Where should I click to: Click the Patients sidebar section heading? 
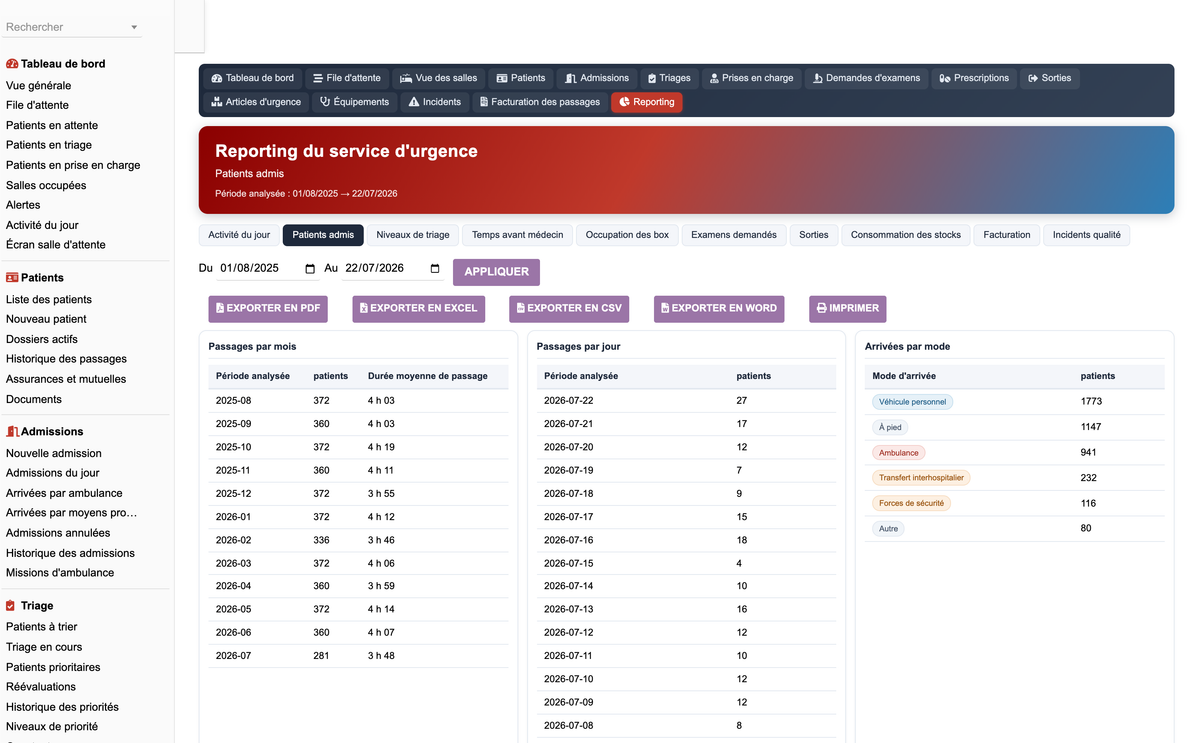(35, 278)
